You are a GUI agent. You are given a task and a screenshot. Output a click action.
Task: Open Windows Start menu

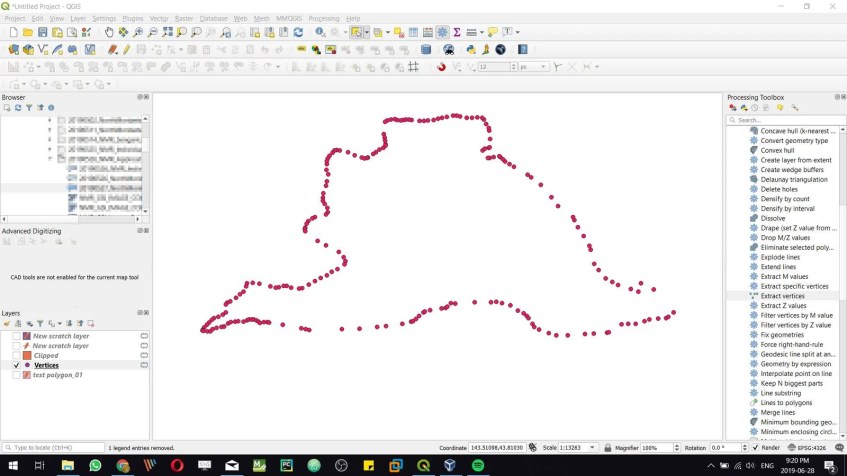tap(12, 465)
